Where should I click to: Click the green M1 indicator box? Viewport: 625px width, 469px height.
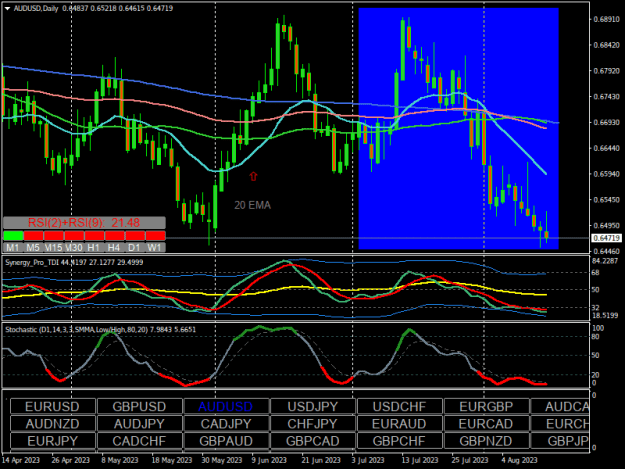pos(13,235)
